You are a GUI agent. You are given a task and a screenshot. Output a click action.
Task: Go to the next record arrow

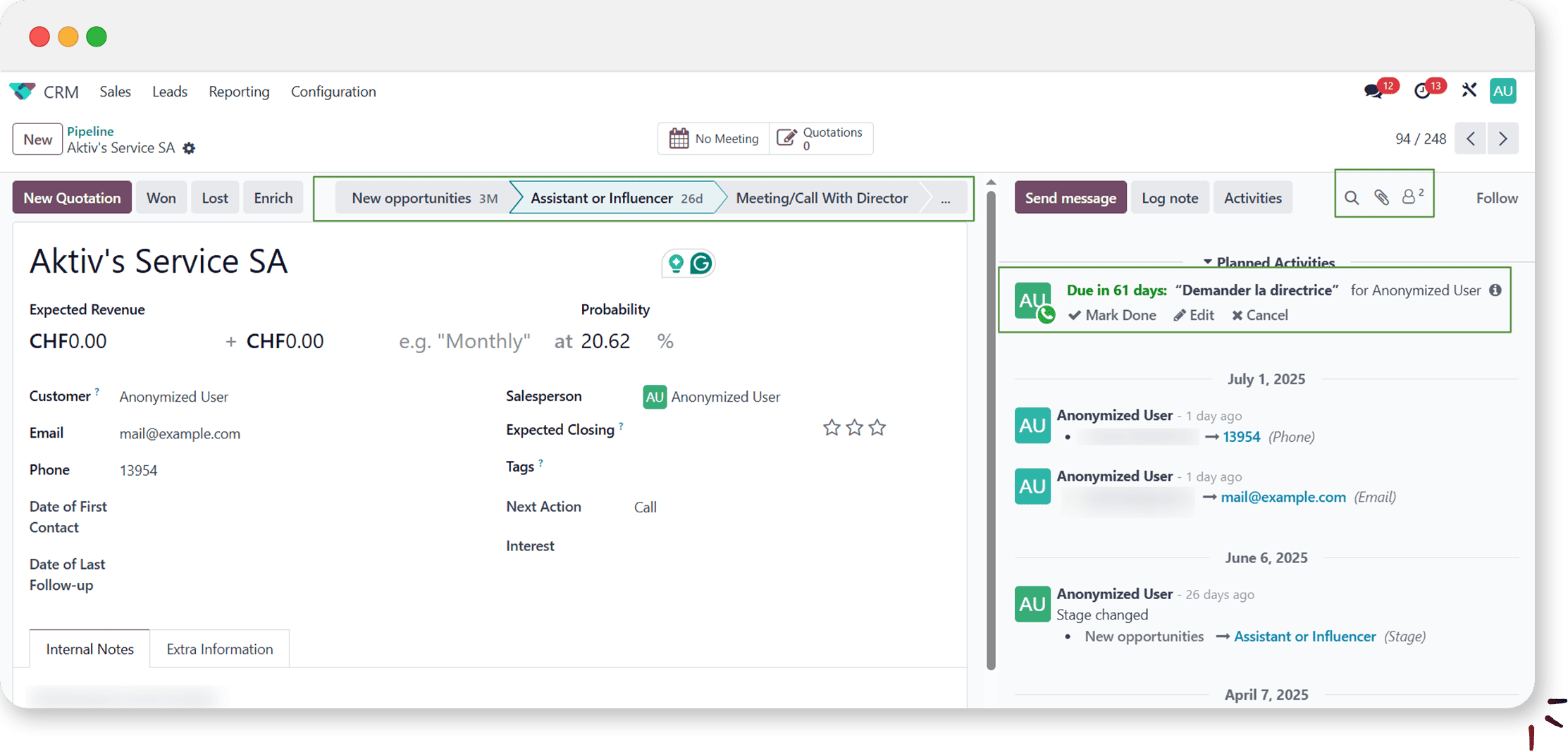1502,139
